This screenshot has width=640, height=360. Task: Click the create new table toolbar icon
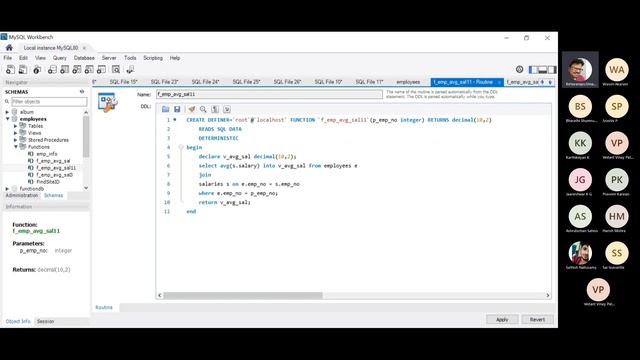64,70
